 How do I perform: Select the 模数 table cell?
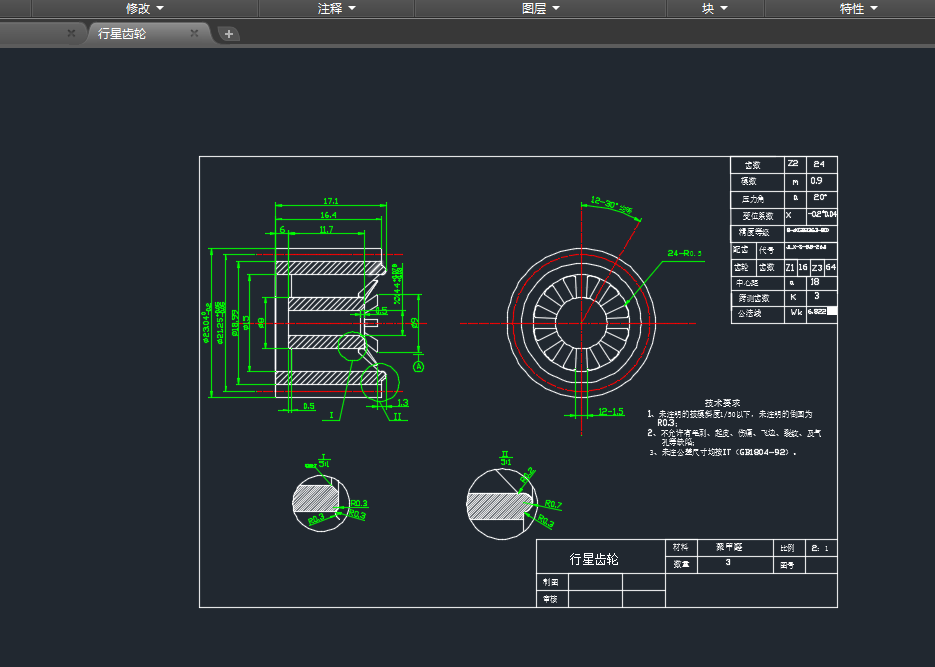tap(757, 181)
